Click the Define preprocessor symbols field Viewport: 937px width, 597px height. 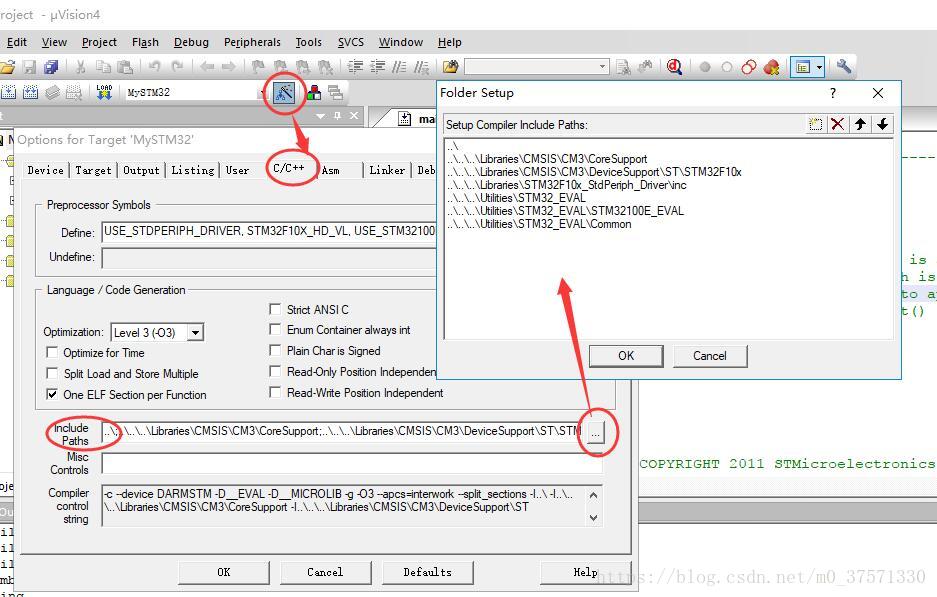pyautogui.click(x=269, y=231)
